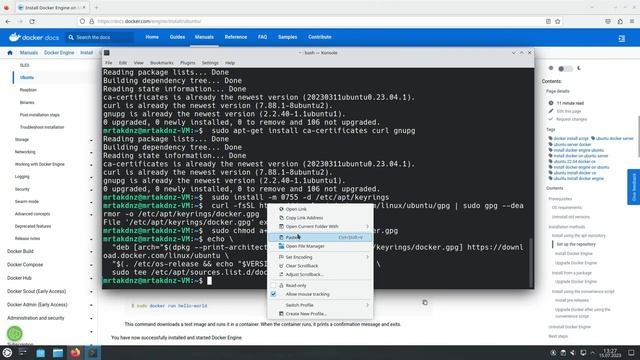This screenshot has height=360, width=640.
Task: Reload the page in Firefox
Action: pos(32,21)
